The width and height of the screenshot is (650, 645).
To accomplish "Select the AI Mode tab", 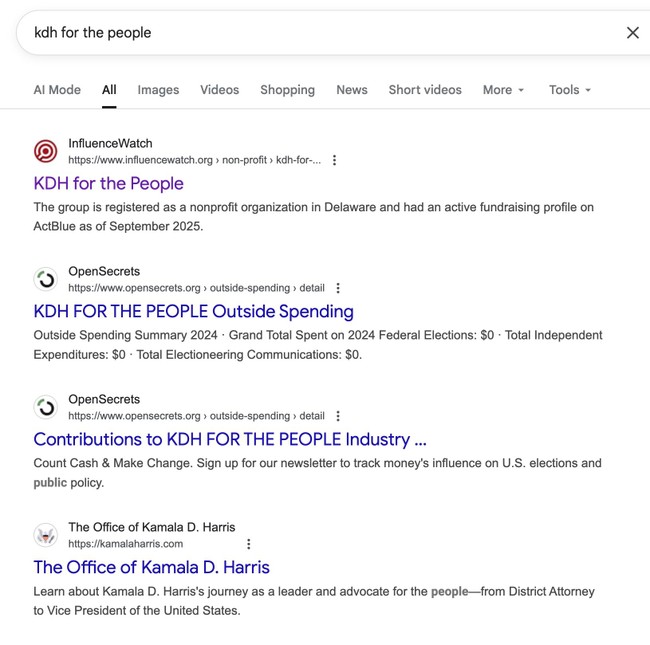I will 57,90.
